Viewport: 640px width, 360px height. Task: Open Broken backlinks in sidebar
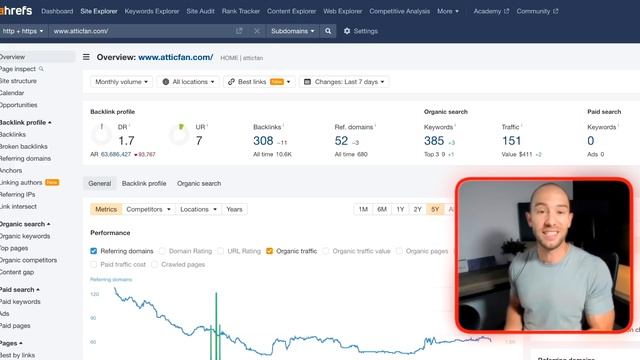[x=24, y=147]
